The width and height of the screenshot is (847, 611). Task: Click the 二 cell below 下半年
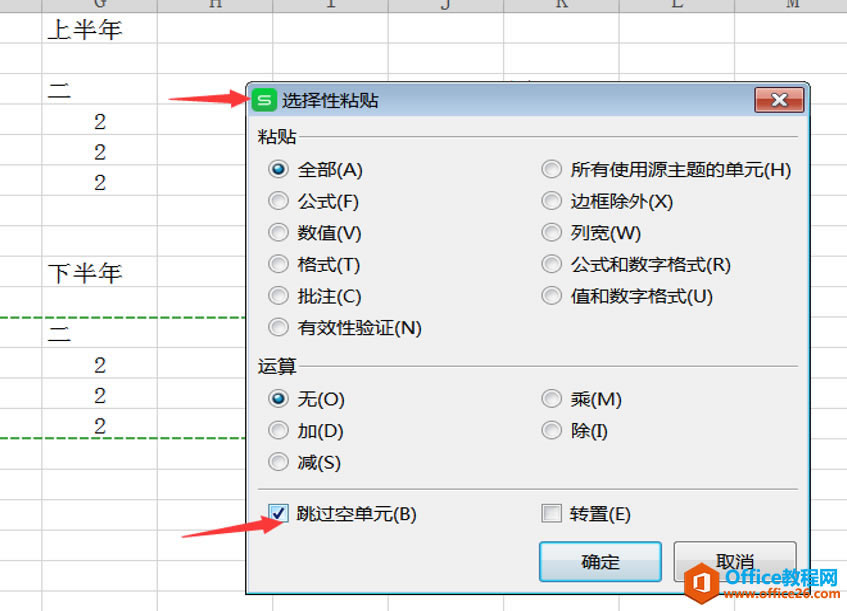click(x=99, y=332)
